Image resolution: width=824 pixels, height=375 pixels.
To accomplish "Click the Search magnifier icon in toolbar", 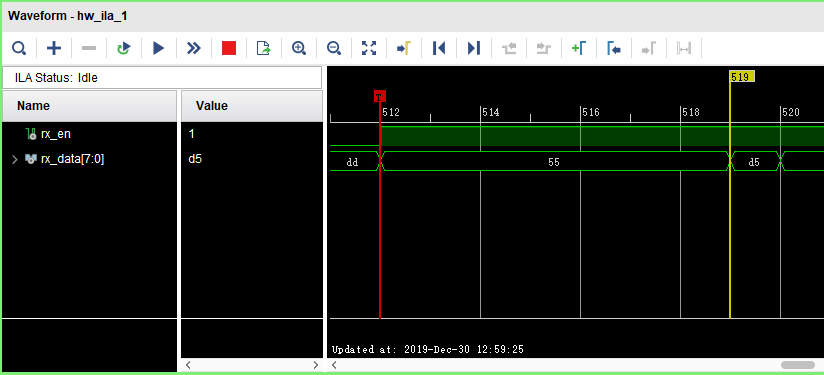I will pos(19,48).
